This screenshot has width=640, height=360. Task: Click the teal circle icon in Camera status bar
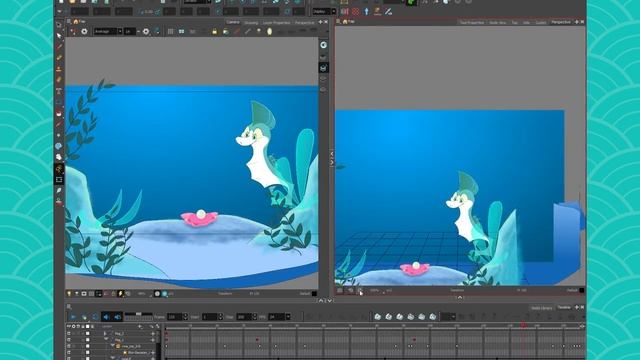[165, 293]
